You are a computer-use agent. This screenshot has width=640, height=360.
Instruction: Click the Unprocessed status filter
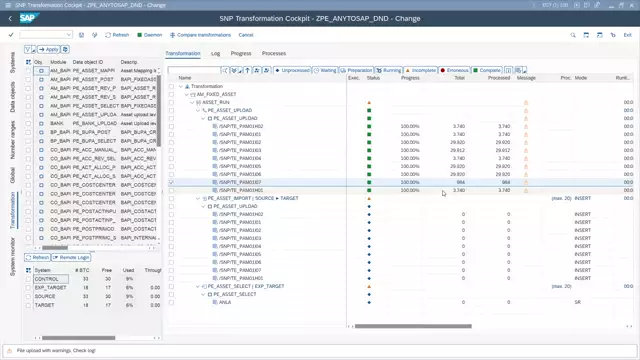click(x=292, y=70)
